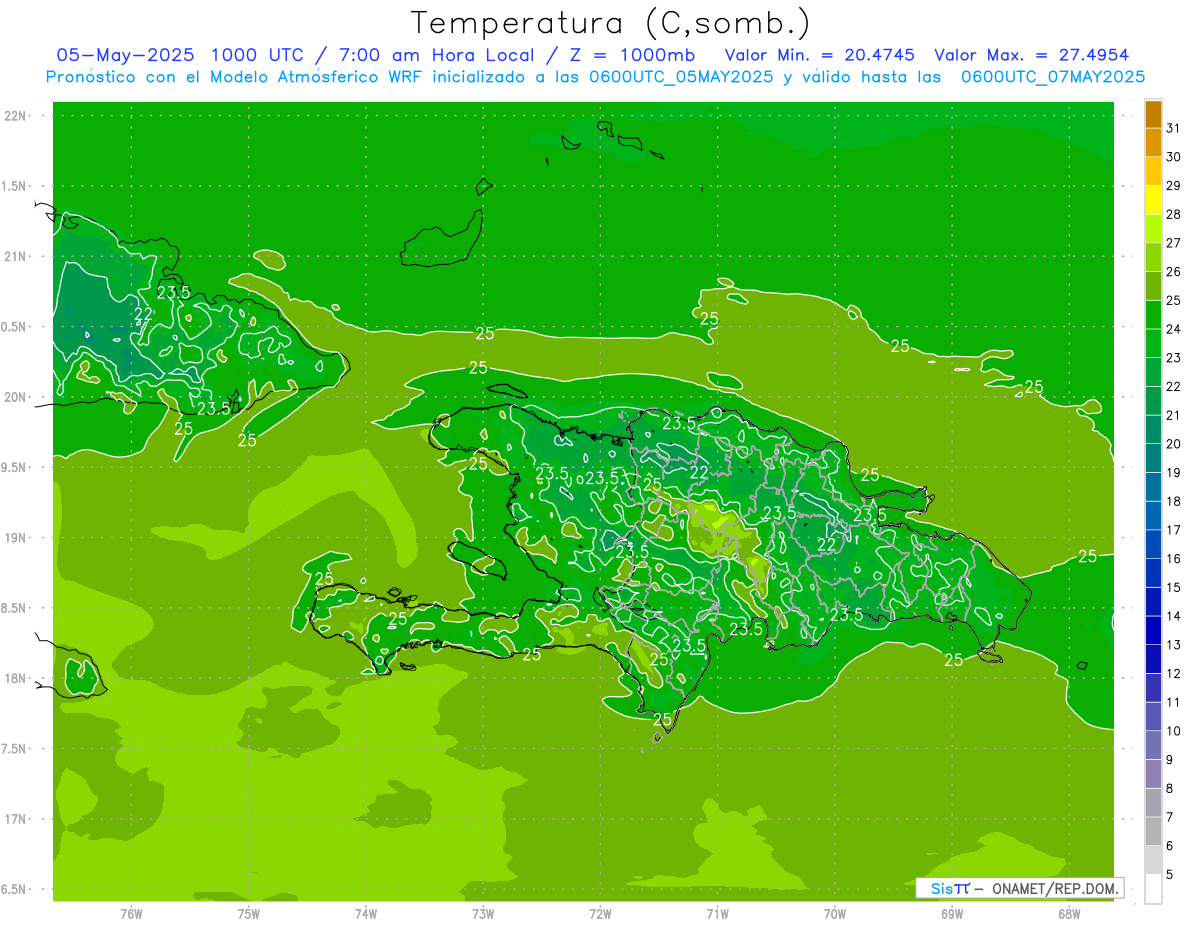Image resolution: width=1200 pixels, height=927 pixels.
Task: Click the legend value '26' on color scale
Action: click(1174, 272)
